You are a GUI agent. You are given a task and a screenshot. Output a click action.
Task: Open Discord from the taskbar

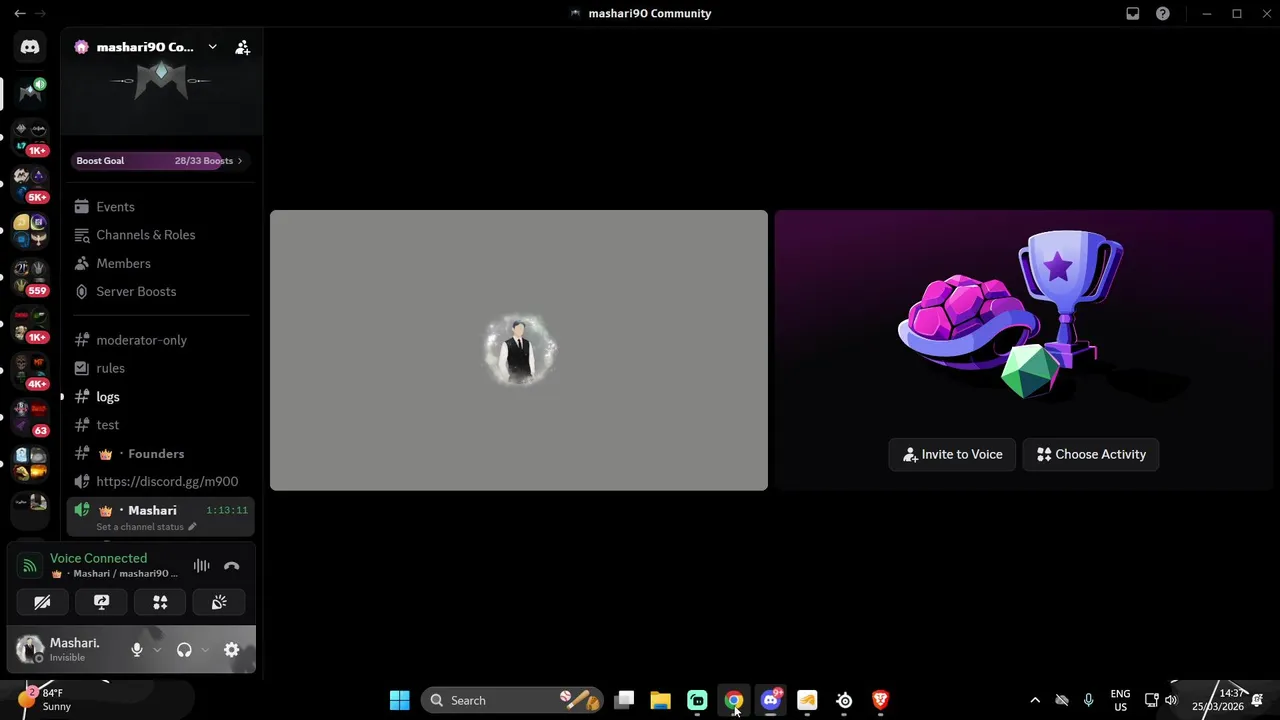pyautogui.click(x=770, y=700)
